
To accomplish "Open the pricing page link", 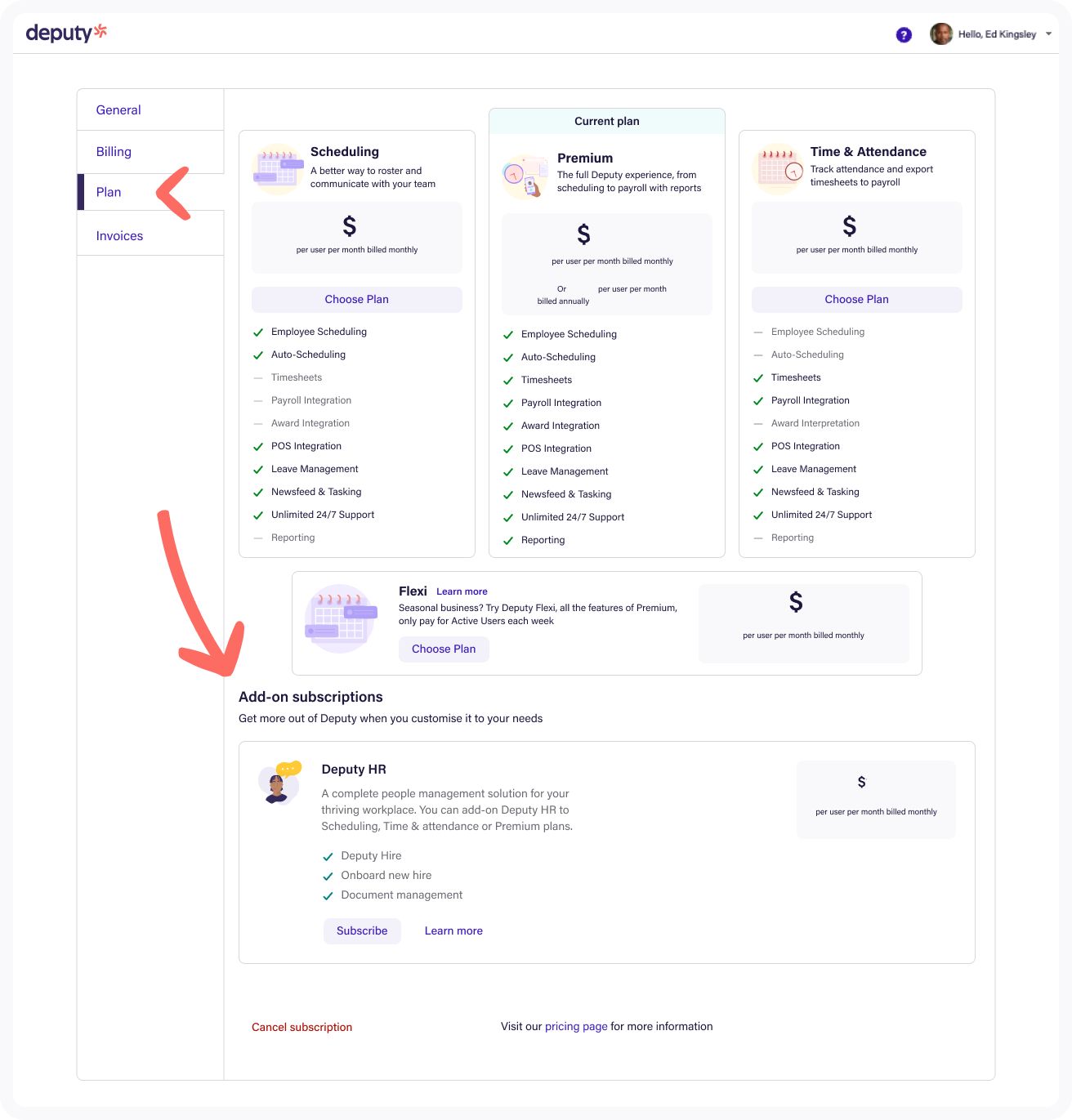I will tap(576, 1026).
